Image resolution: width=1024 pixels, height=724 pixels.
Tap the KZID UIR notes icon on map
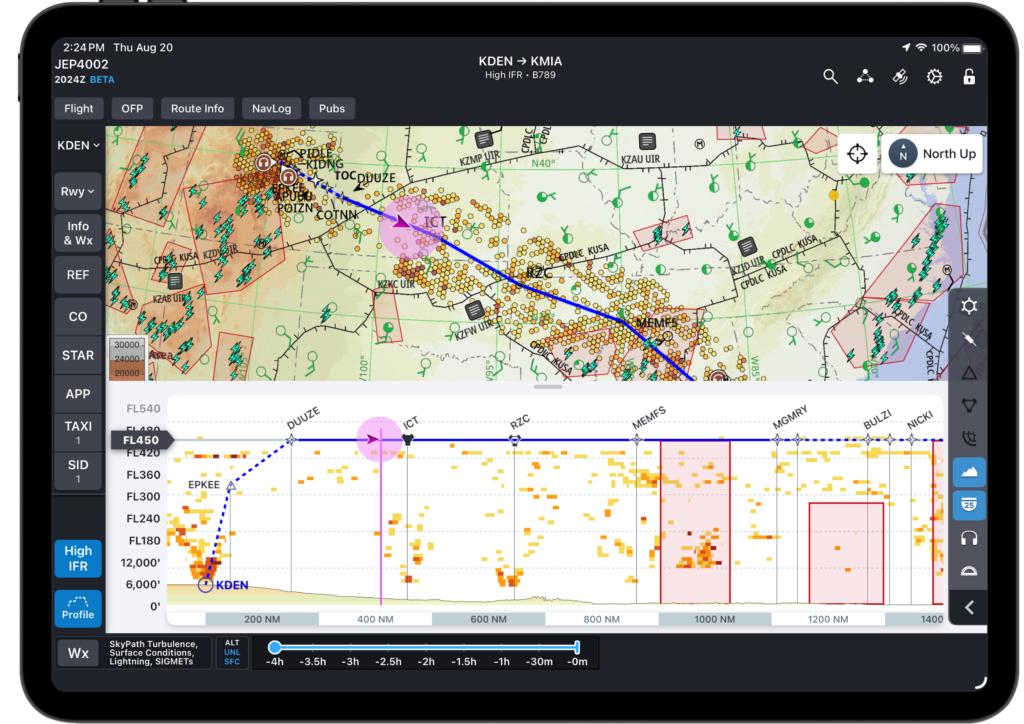(748, 247)
